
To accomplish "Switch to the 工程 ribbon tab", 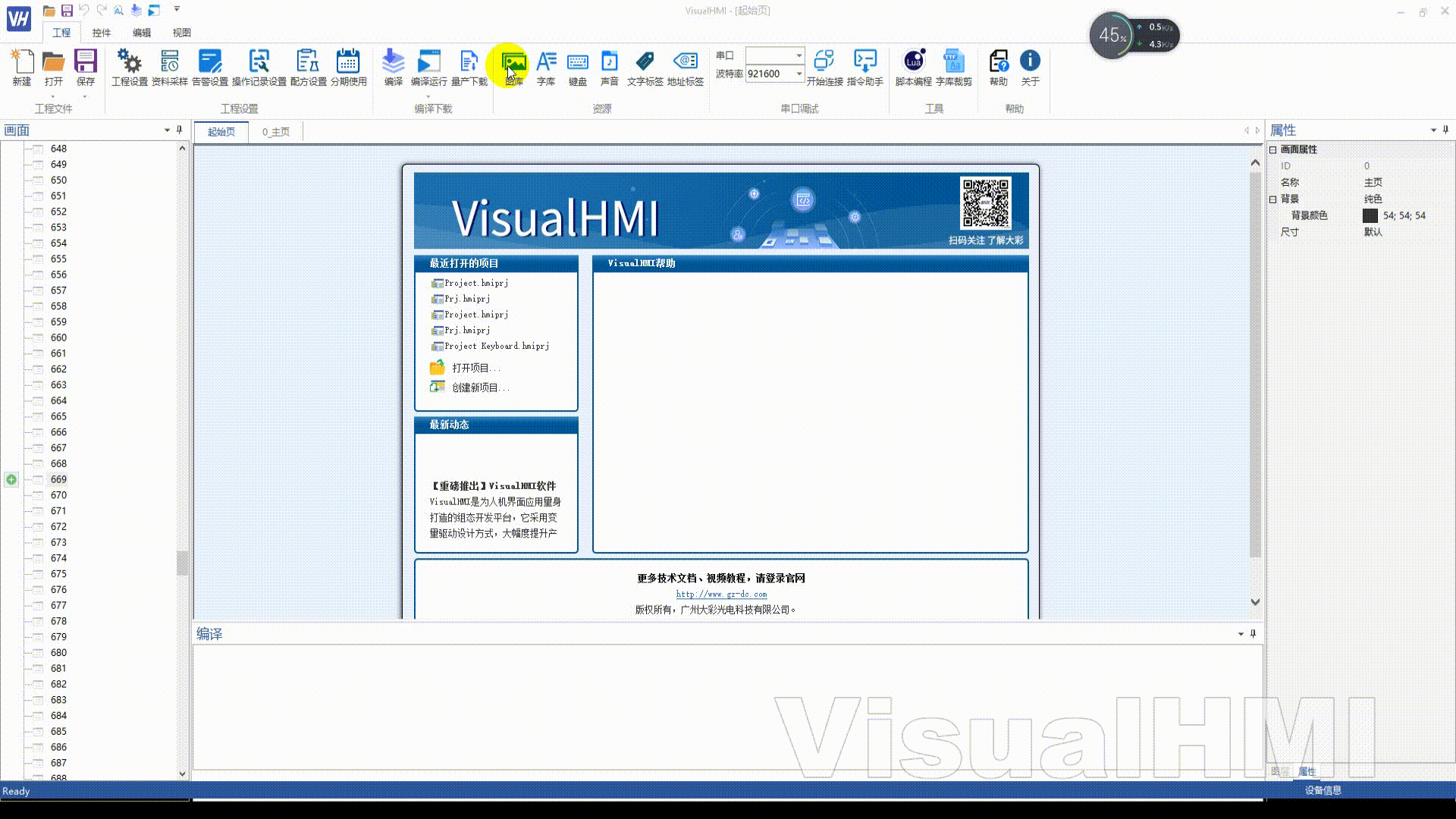I will (61, 33).
